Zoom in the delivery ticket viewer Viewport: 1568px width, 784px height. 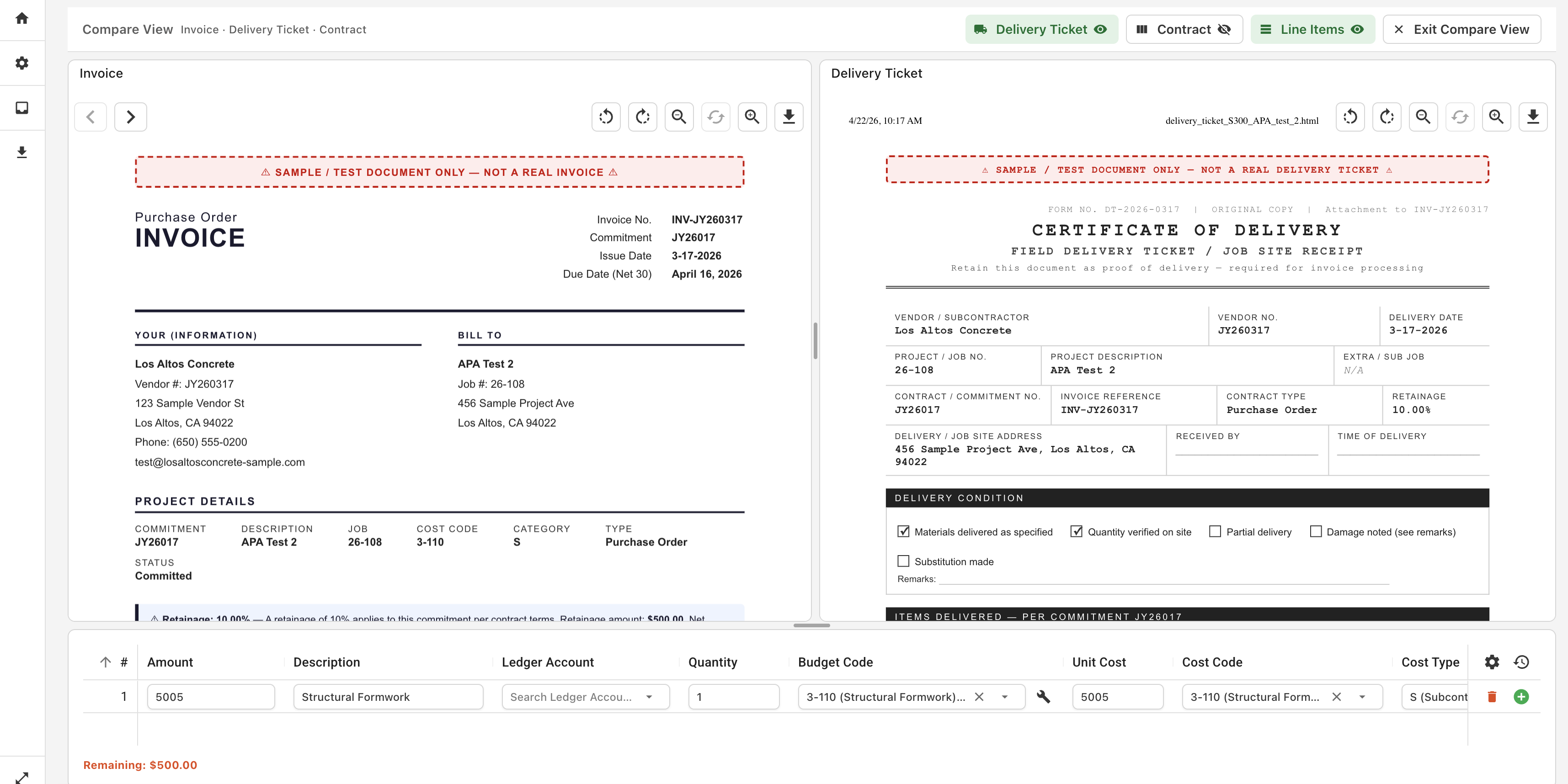click(x=1496, y=117)
